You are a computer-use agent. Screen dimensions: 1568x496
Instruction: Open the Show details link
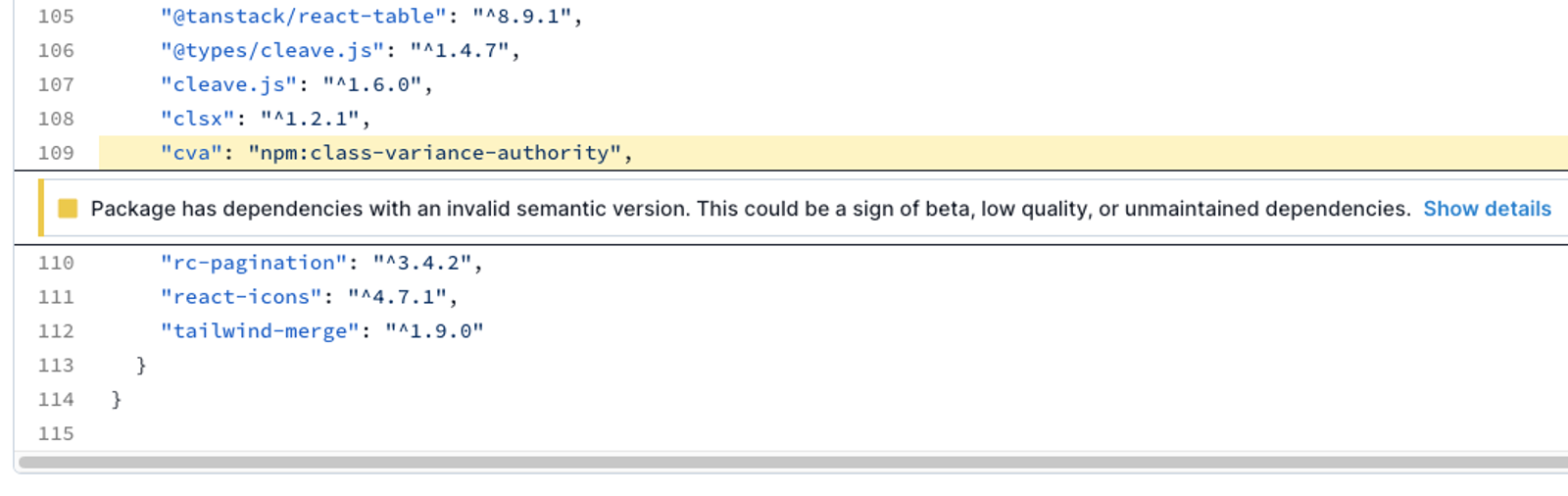pos(1487,209)
